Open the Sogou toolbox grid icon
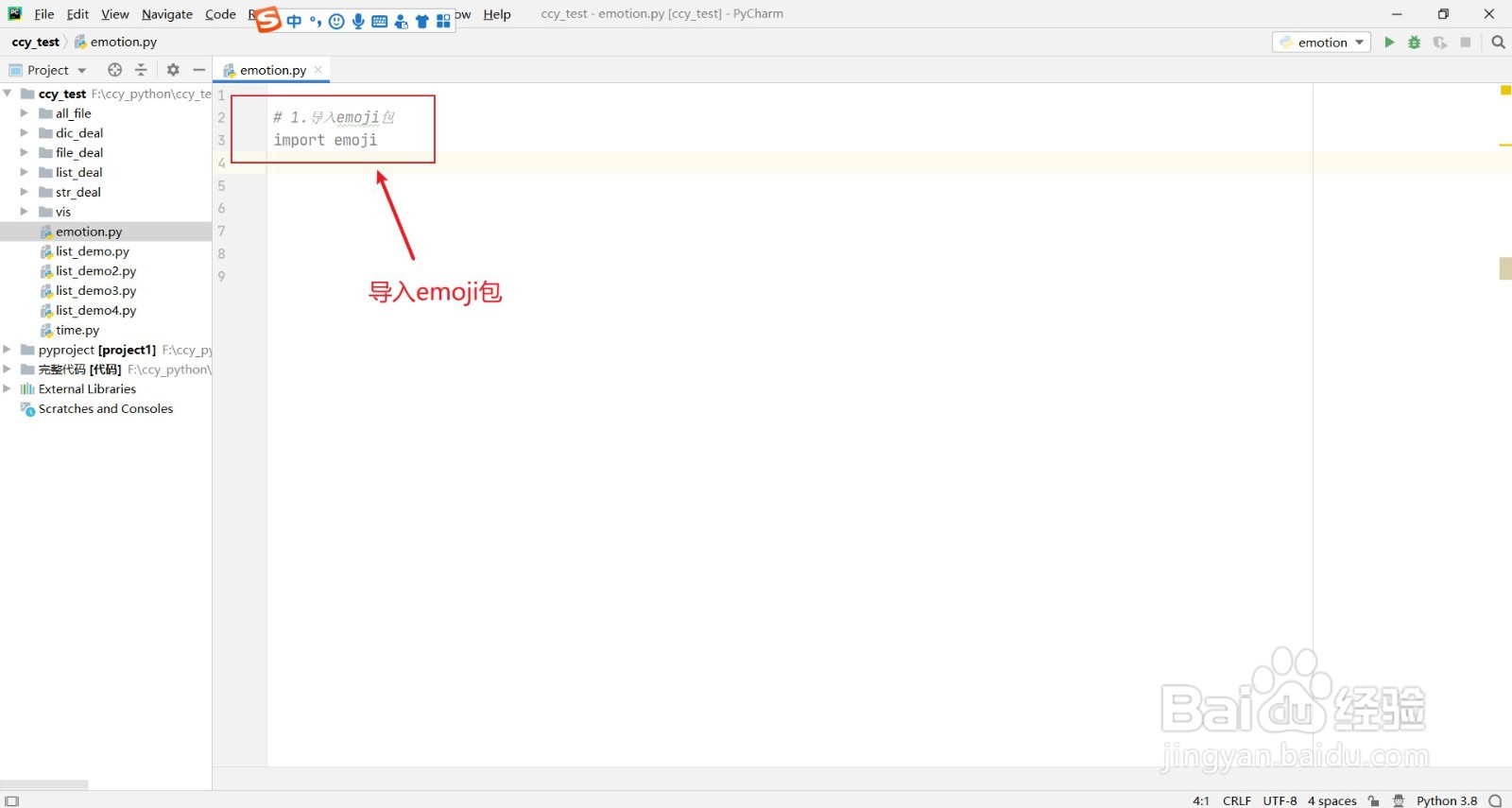 point(443,21)
